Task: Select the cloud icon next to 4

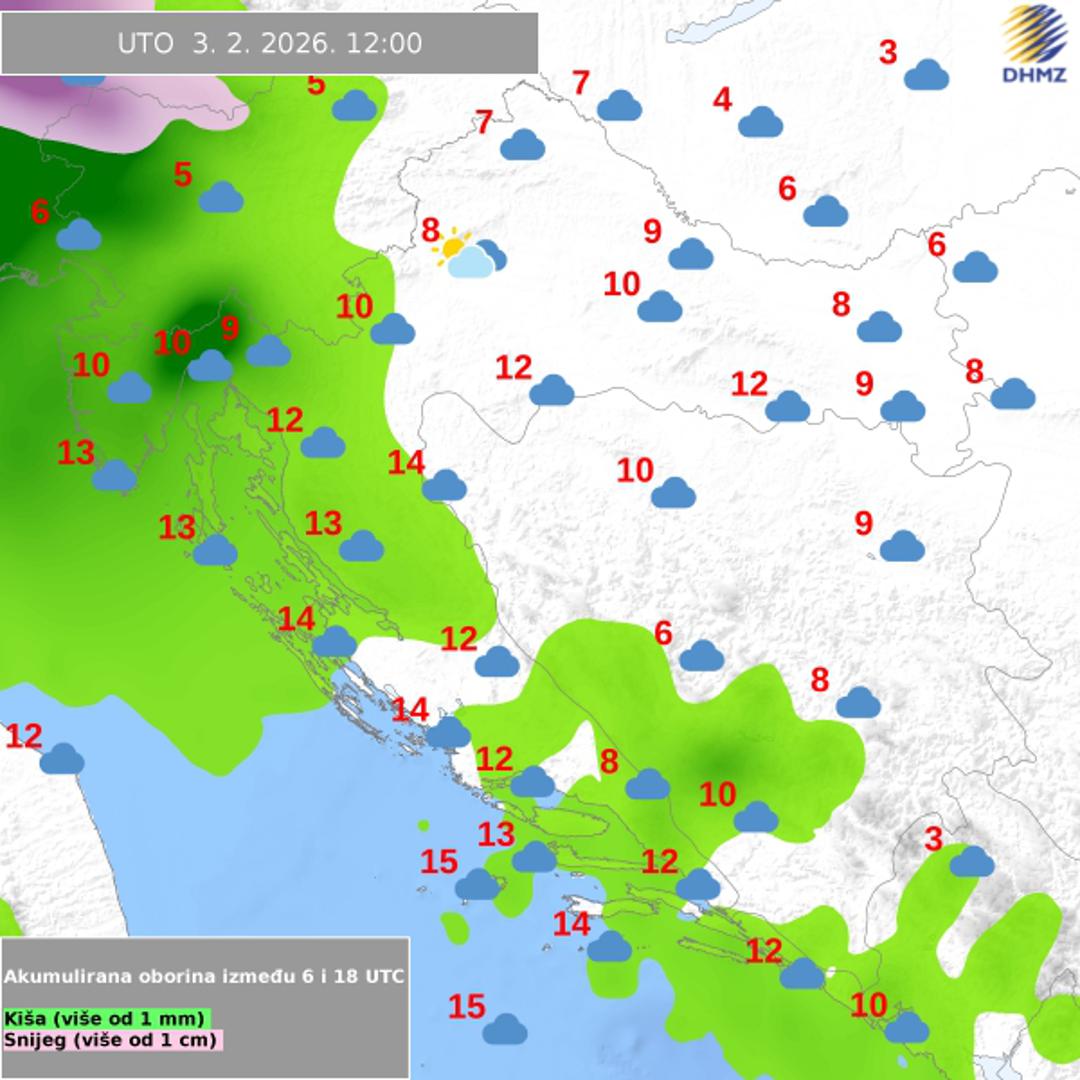Action: [760, 122]
